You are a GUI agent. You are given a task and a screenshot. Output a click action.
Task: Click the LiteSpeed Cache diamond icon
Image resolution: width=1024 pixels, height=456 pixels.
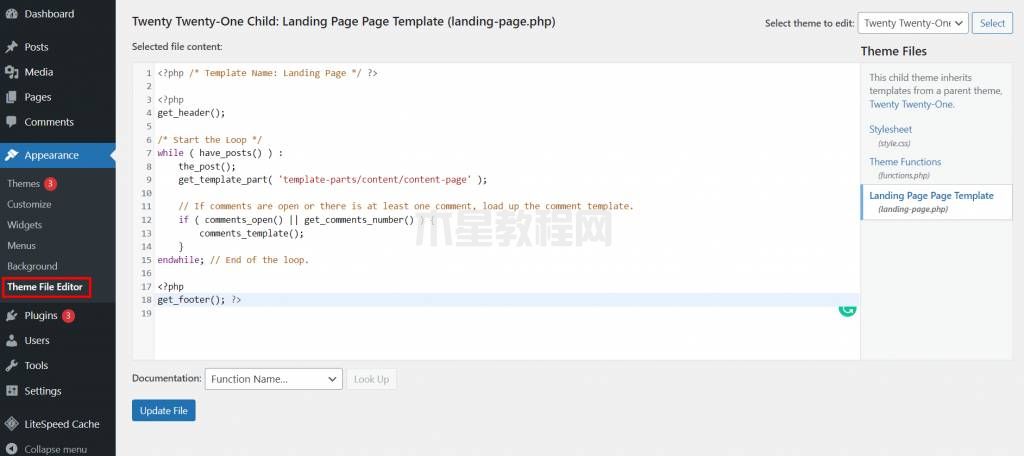point(11,424)
